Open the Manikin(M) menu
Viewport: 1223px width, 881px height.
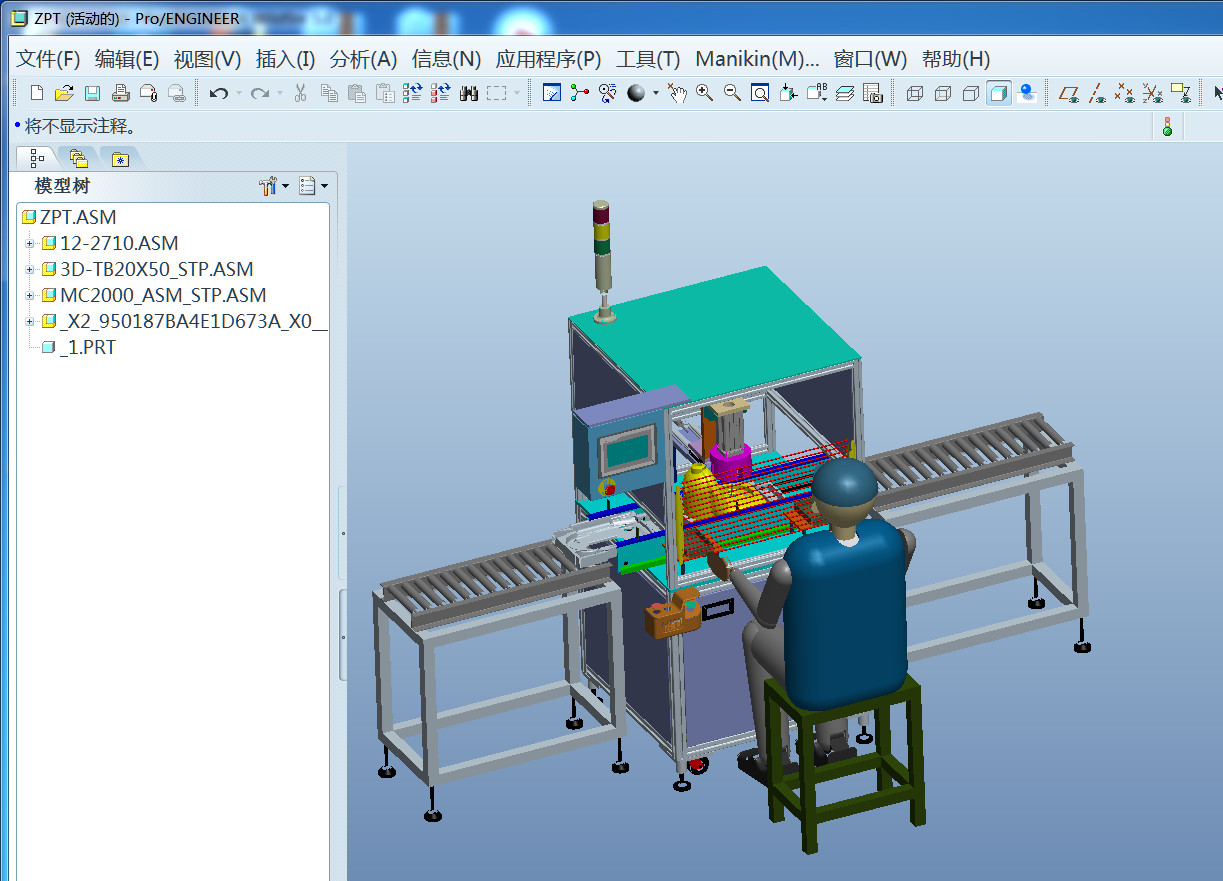click(x=756, y=59)
